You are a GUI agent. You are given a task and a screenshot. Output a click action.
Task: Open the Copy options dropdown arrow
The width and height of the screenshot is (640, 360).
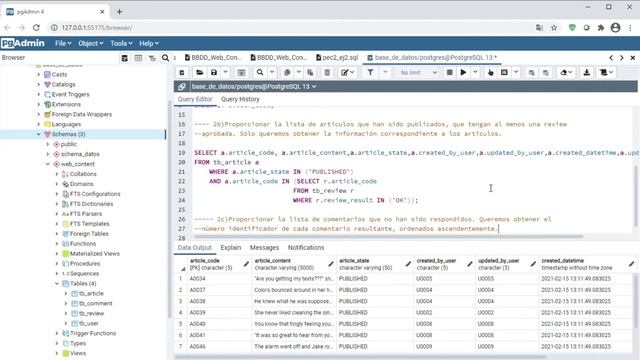(299, 72)
